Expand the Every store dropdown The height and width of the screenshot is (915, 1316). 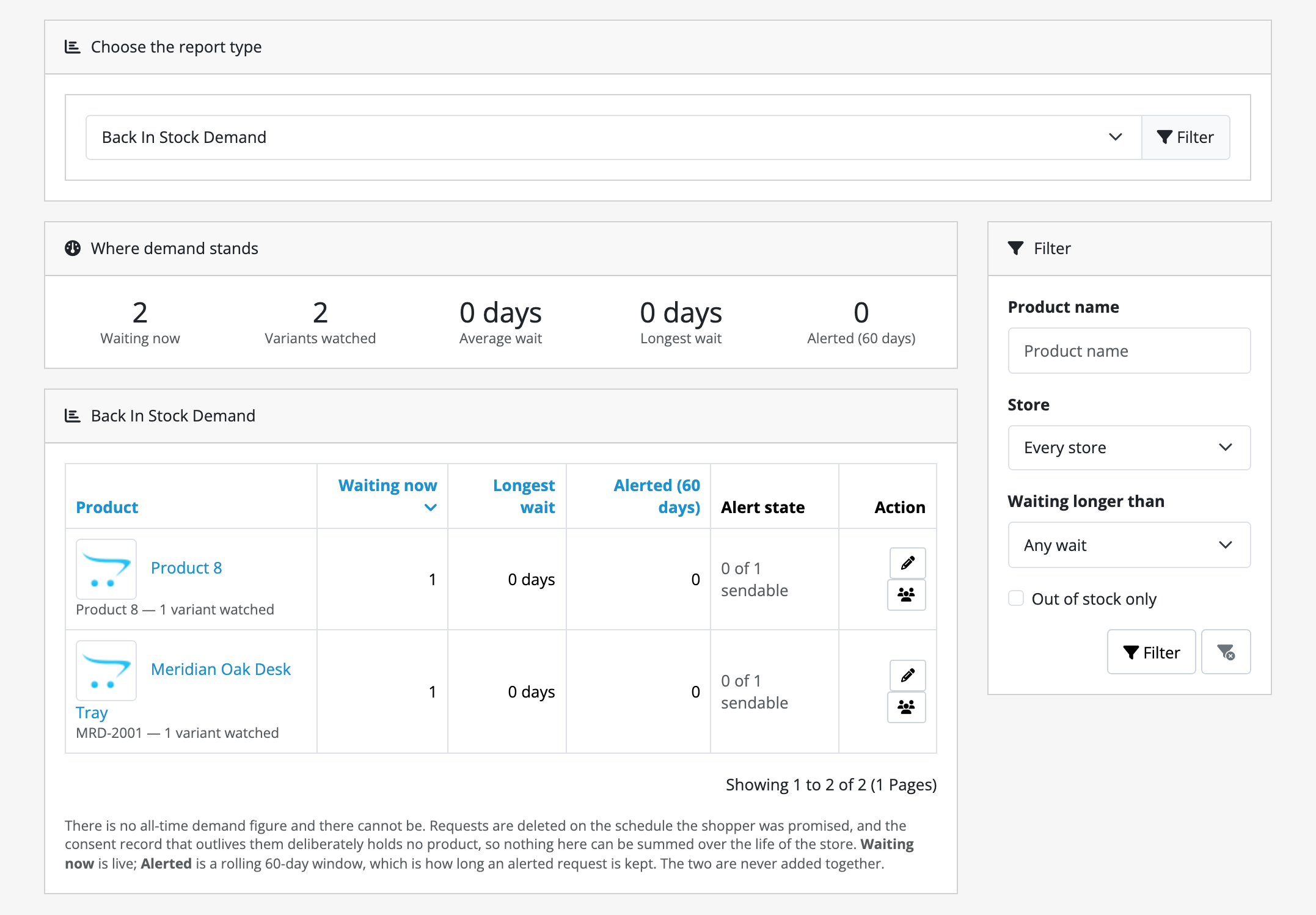[x=1129, y=448]
